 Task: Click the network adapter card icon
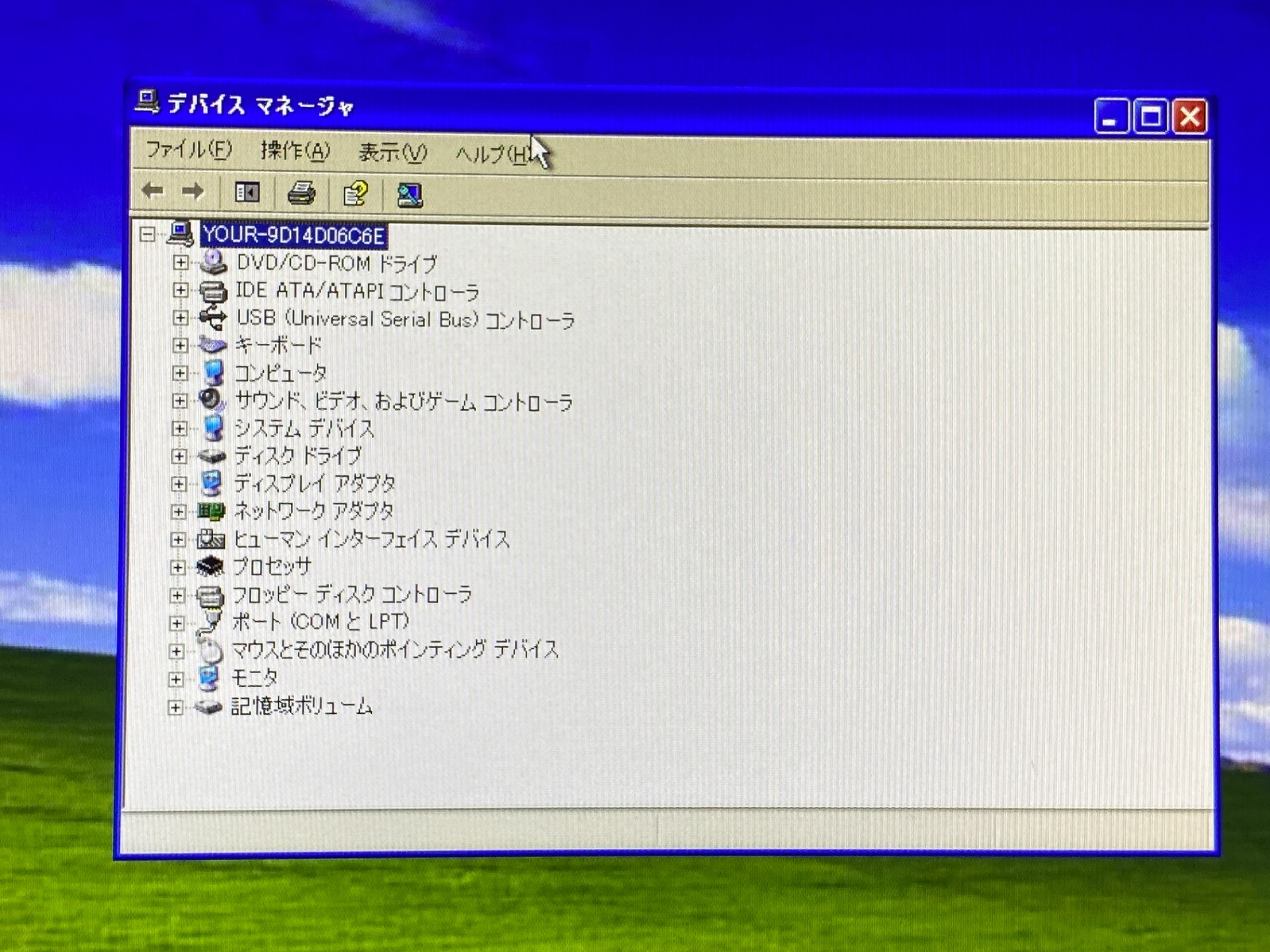coord(211,511)
